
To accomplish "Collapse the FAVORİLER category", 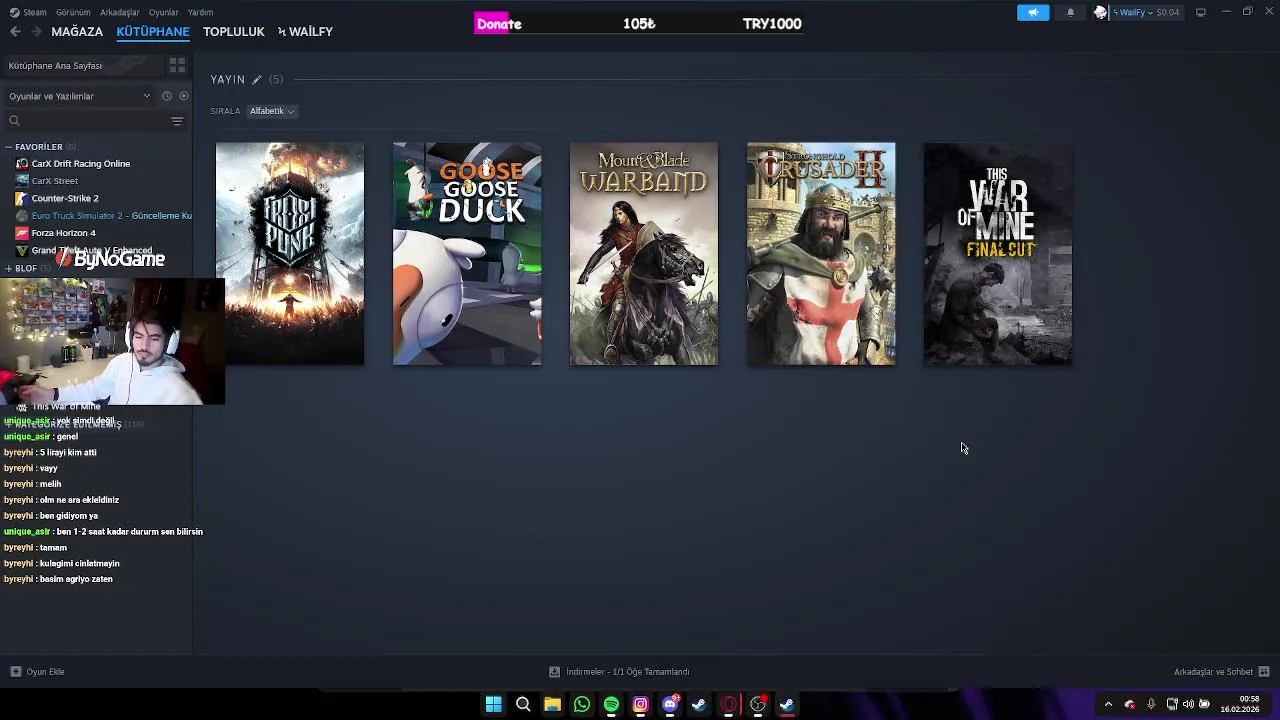I will pyautogui.click(x=8, y=147).
